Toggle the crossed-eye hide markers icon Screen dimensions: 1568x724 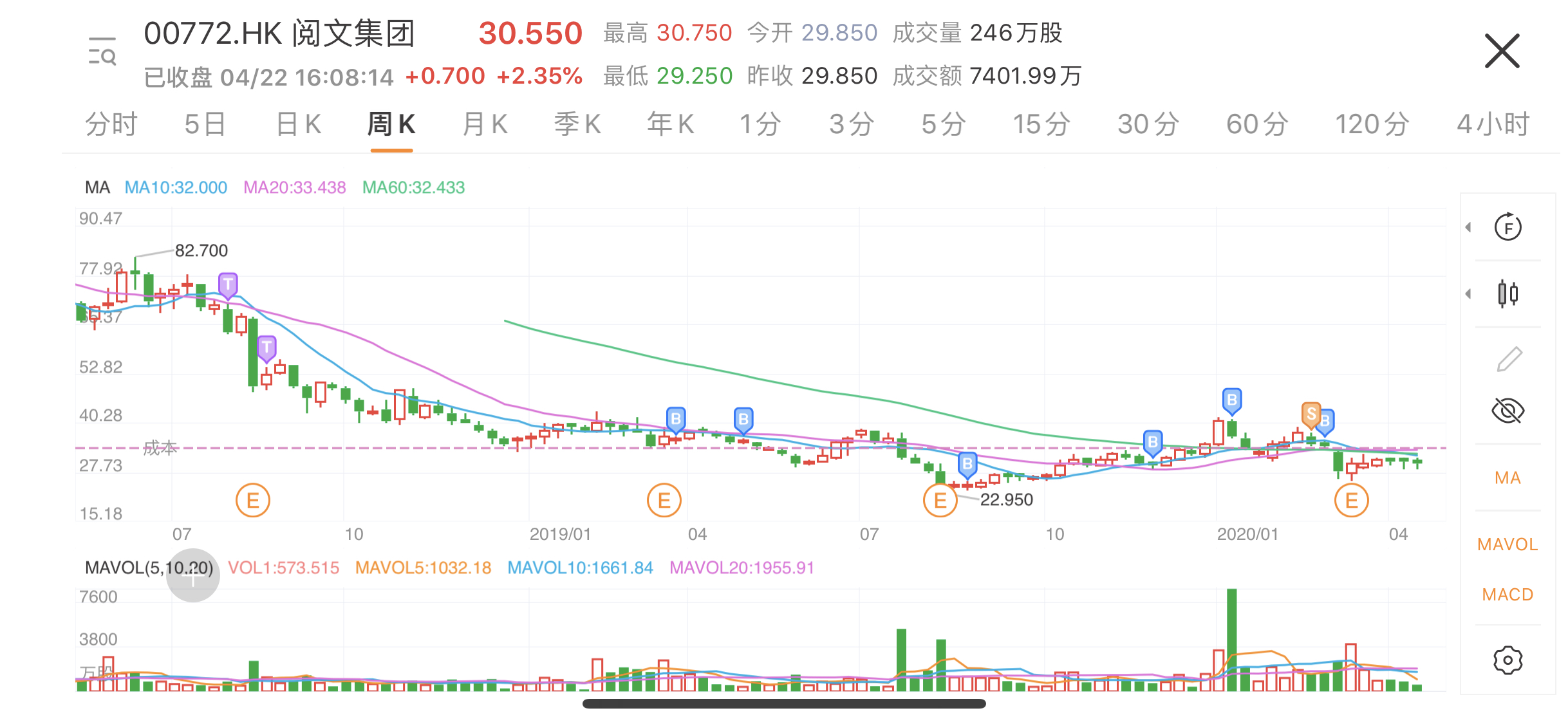coord(1508,411)
